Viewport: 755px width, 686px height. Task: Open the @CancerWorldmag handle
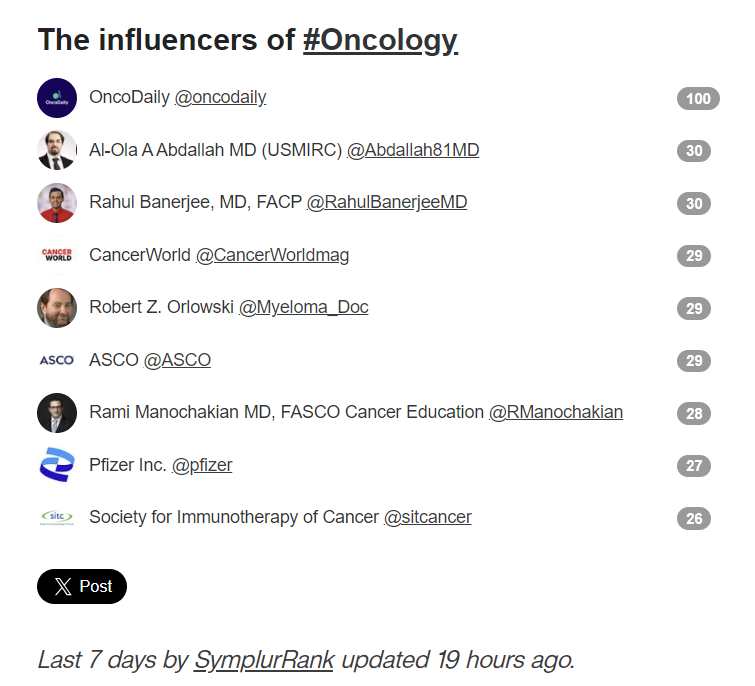pos(272,255)
